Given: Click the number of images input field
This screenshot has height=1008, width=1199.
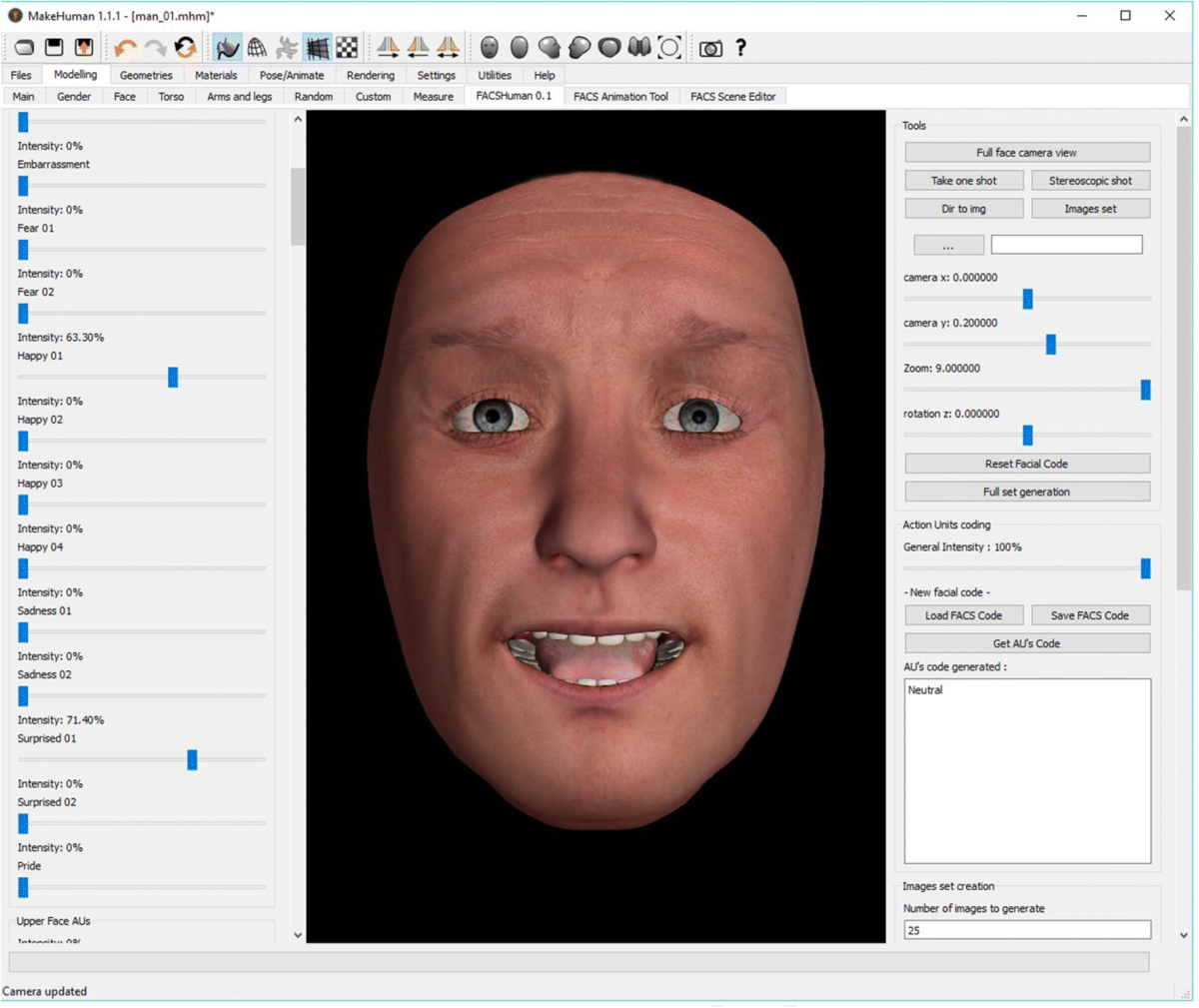Looking at the screenshot, I should (x=1026, y=930).
